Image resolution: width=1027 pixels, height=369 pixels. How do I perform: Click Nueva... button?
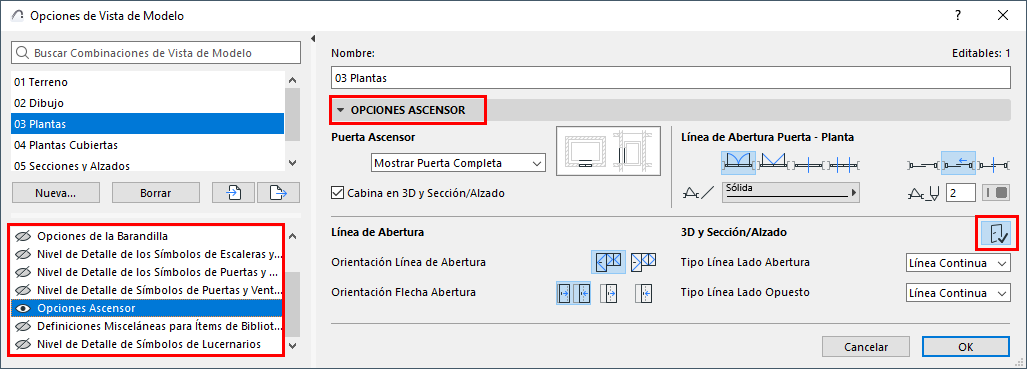pos(56,193)
